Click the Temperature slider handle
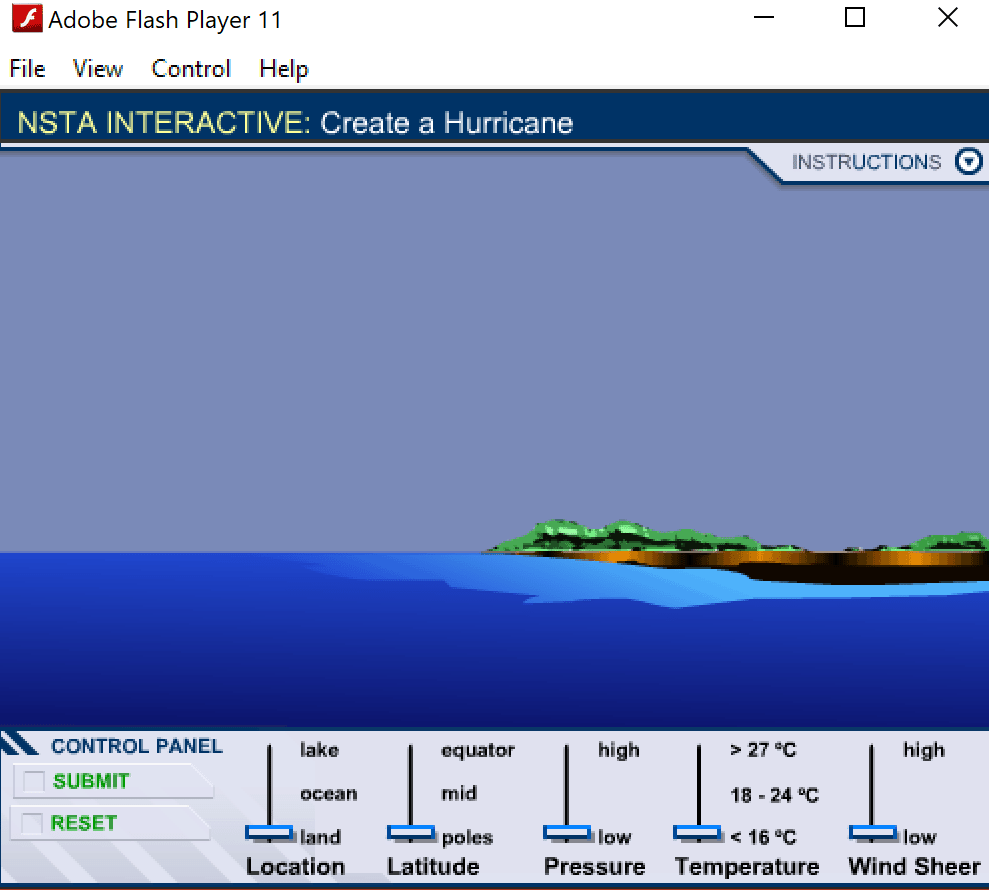This screenshot has height=890, width=989. click(x=697, y=833)
